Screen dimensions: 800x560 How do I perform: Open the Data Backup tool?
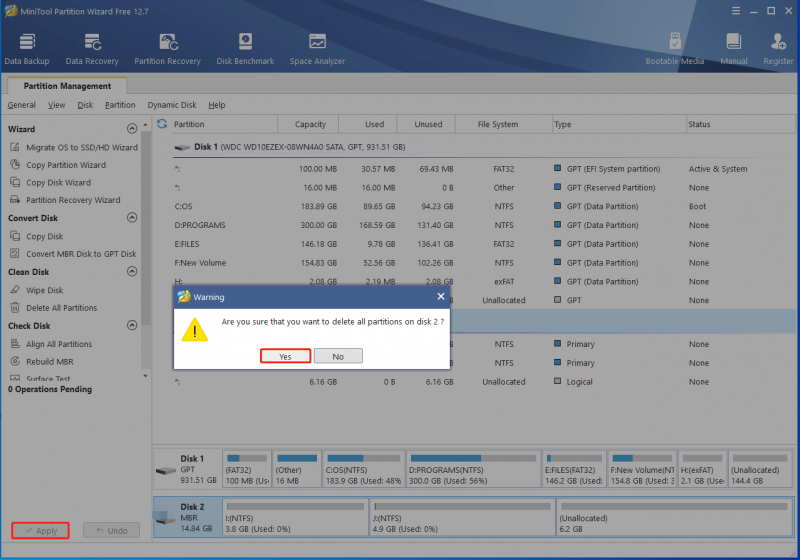click(x=27, y=49)
